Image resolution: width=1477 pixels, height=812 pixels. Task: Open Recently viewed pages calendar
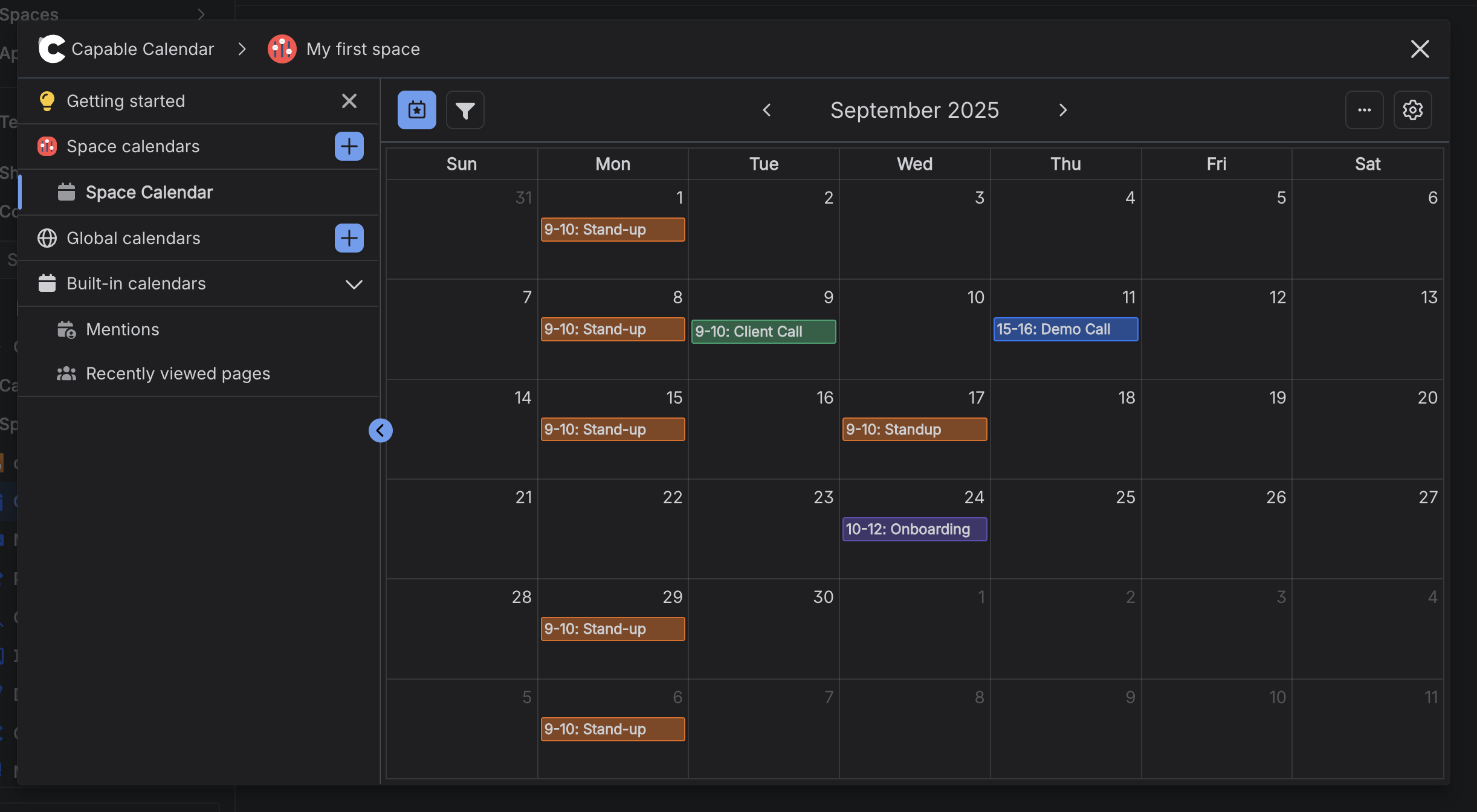178,373
